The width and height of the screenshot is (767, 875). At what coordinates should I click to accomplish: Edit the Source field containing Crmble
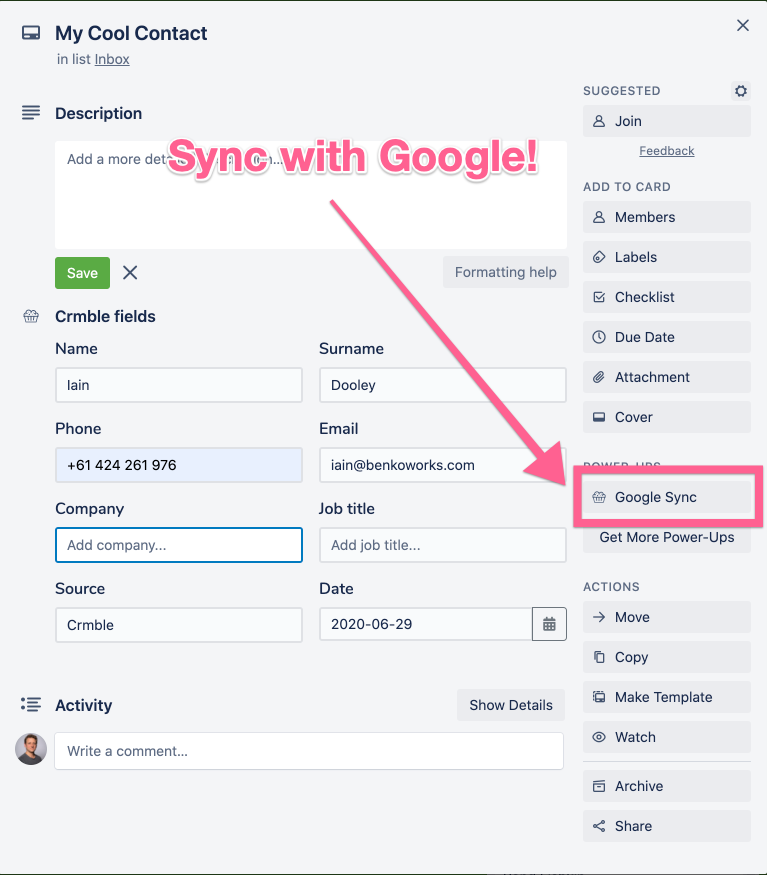(x=179, y=625)
